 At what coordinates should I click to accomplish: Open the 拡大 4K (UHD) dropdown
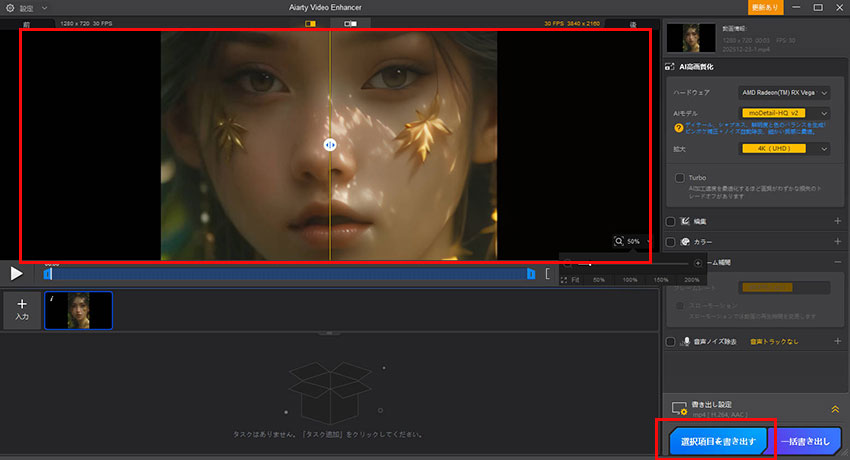click(x=784, y=148)
